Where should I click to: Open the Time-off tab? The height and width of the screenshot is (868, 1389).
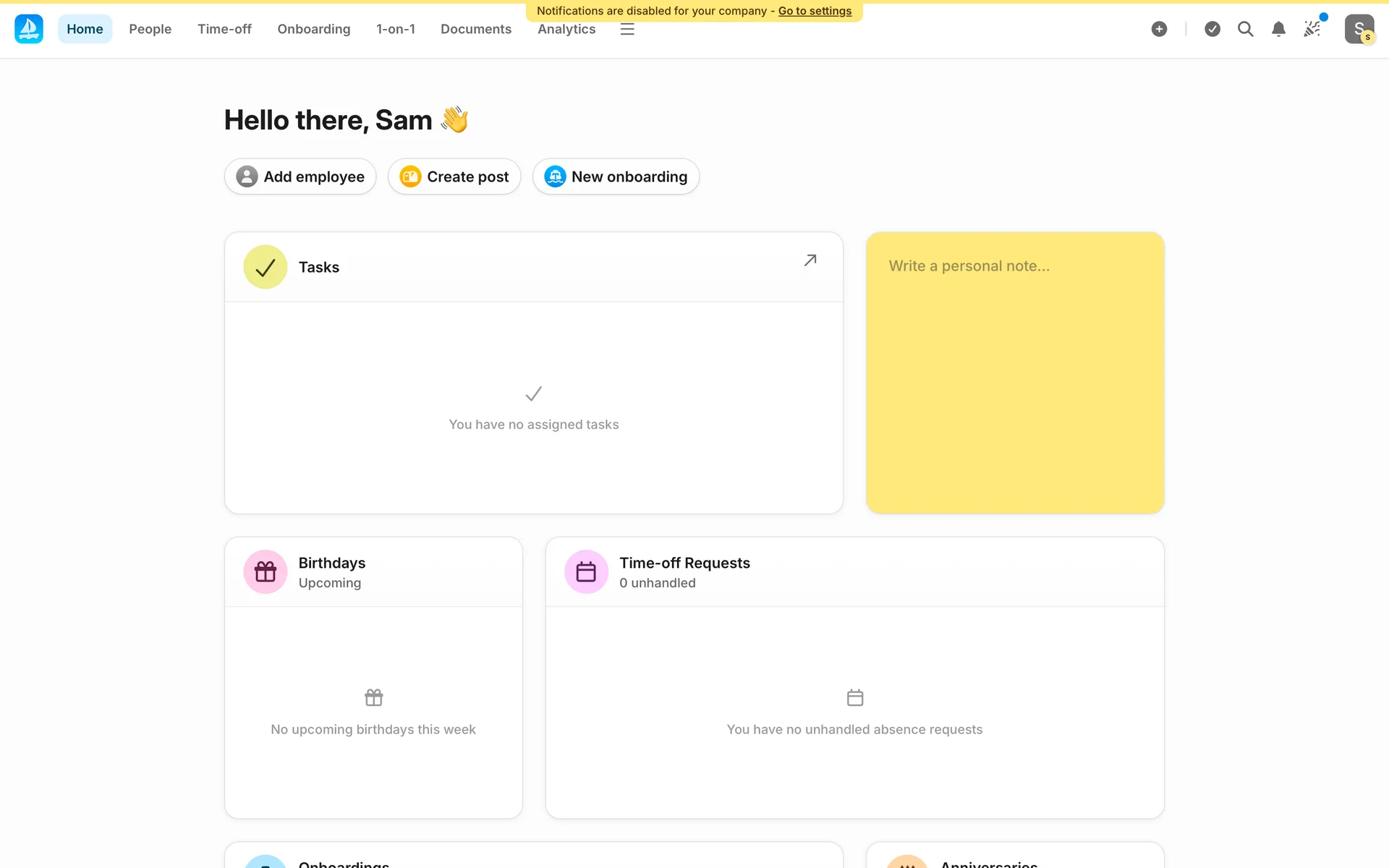224,29
